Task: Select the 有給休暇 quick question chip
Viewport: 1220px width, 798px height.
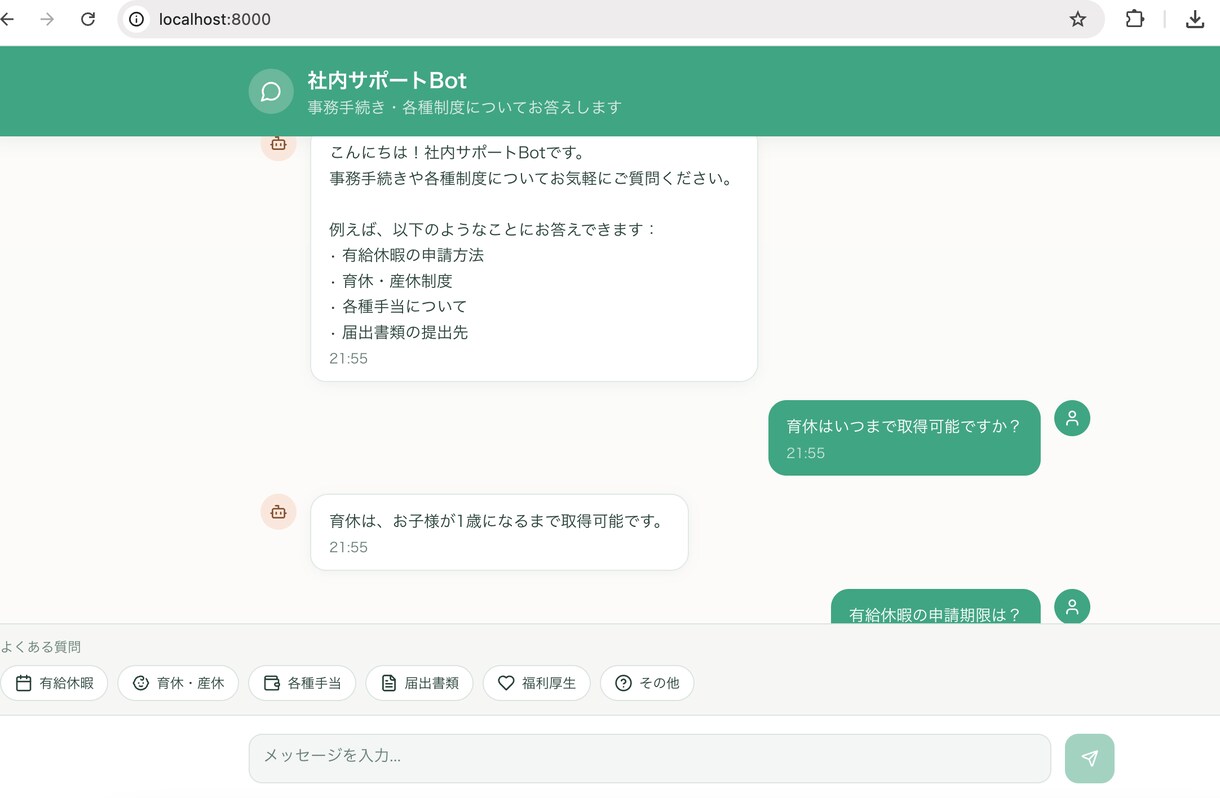Action: point(54,683)
